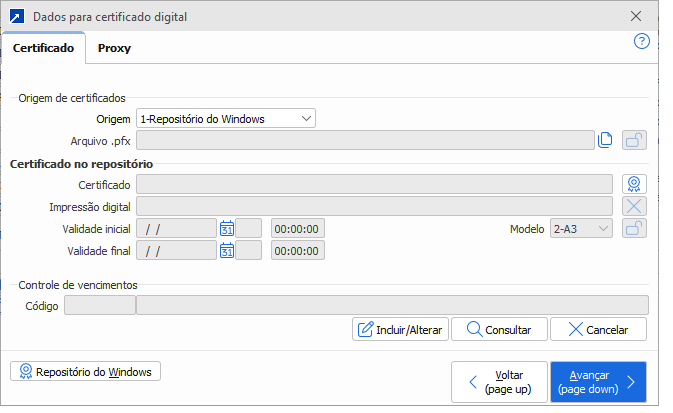
Task: Click the certificate seal icon beside Certificado
Action: coord(634,184)
